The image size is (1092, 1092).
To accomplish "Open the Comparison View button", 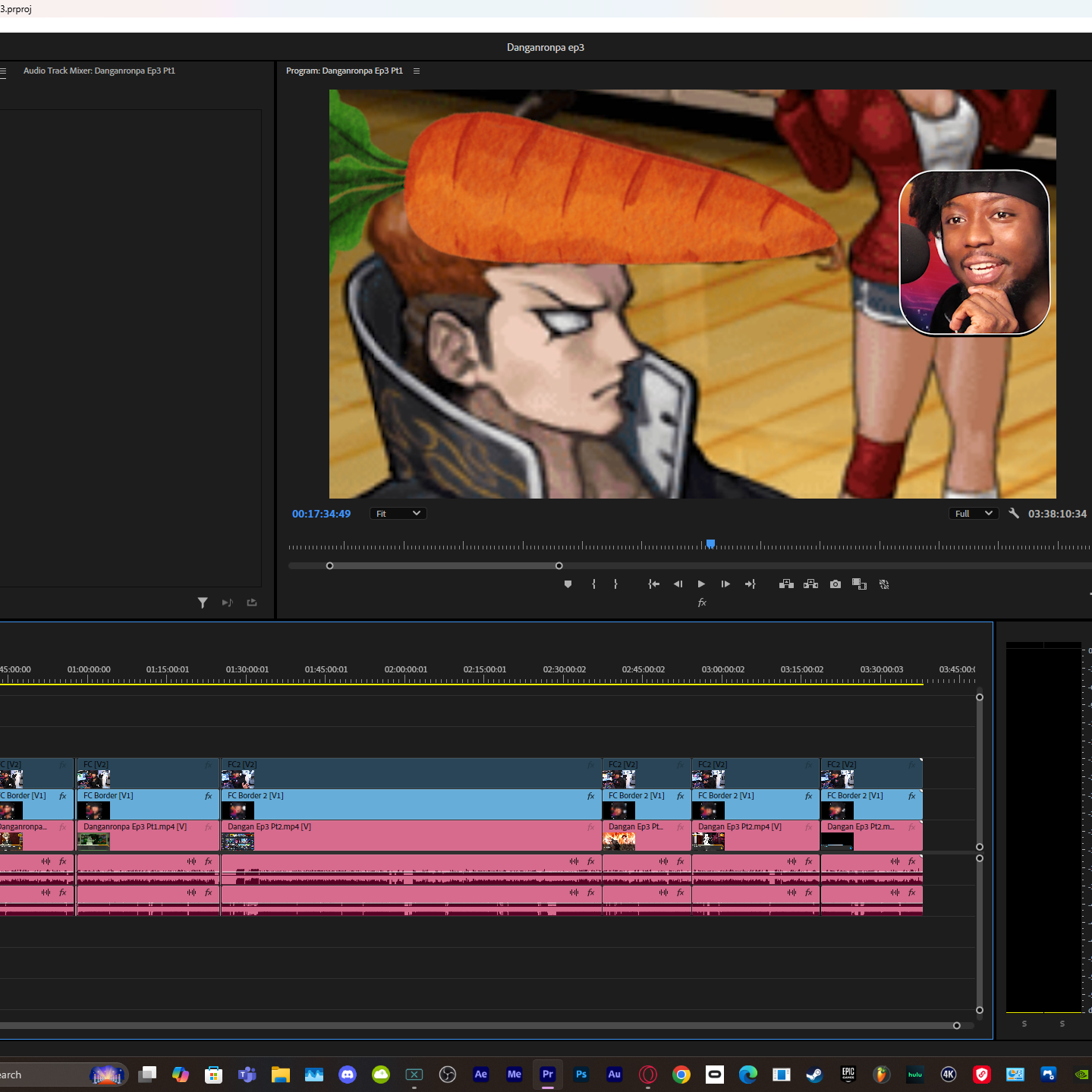I will click(x=859, y=584).
